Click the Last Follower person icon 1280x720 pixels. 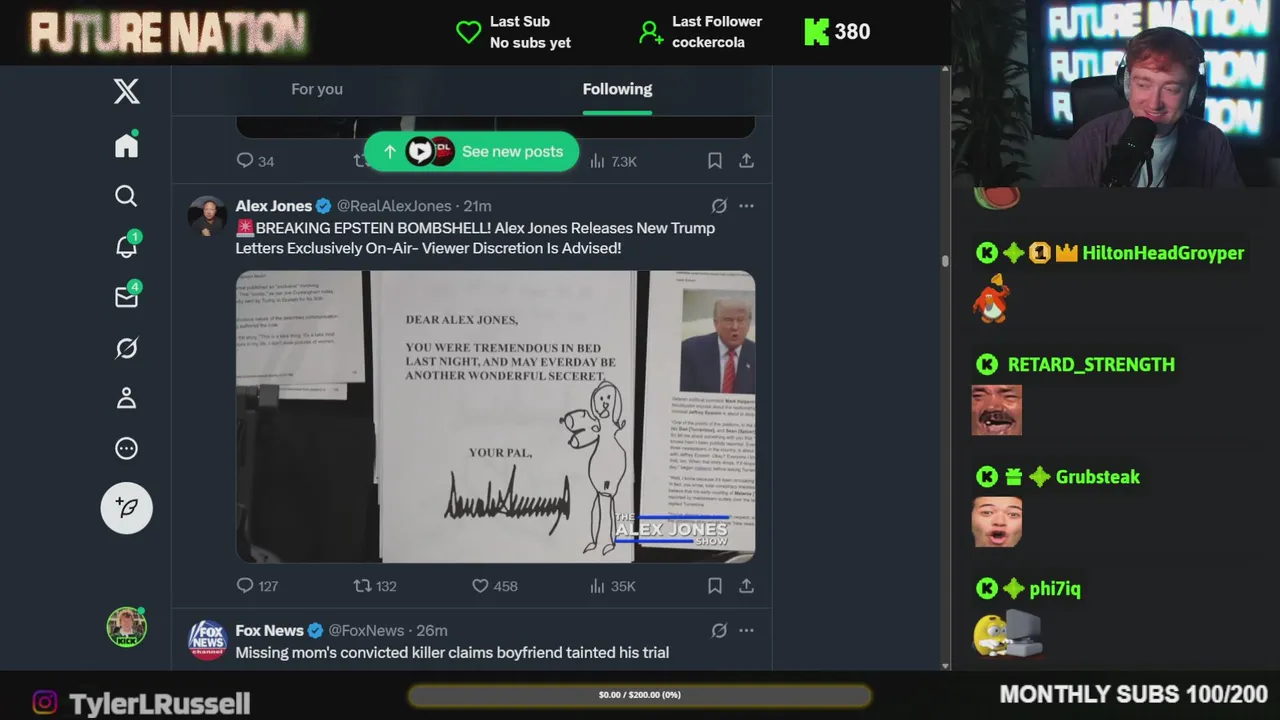click(x=651, y=32)
